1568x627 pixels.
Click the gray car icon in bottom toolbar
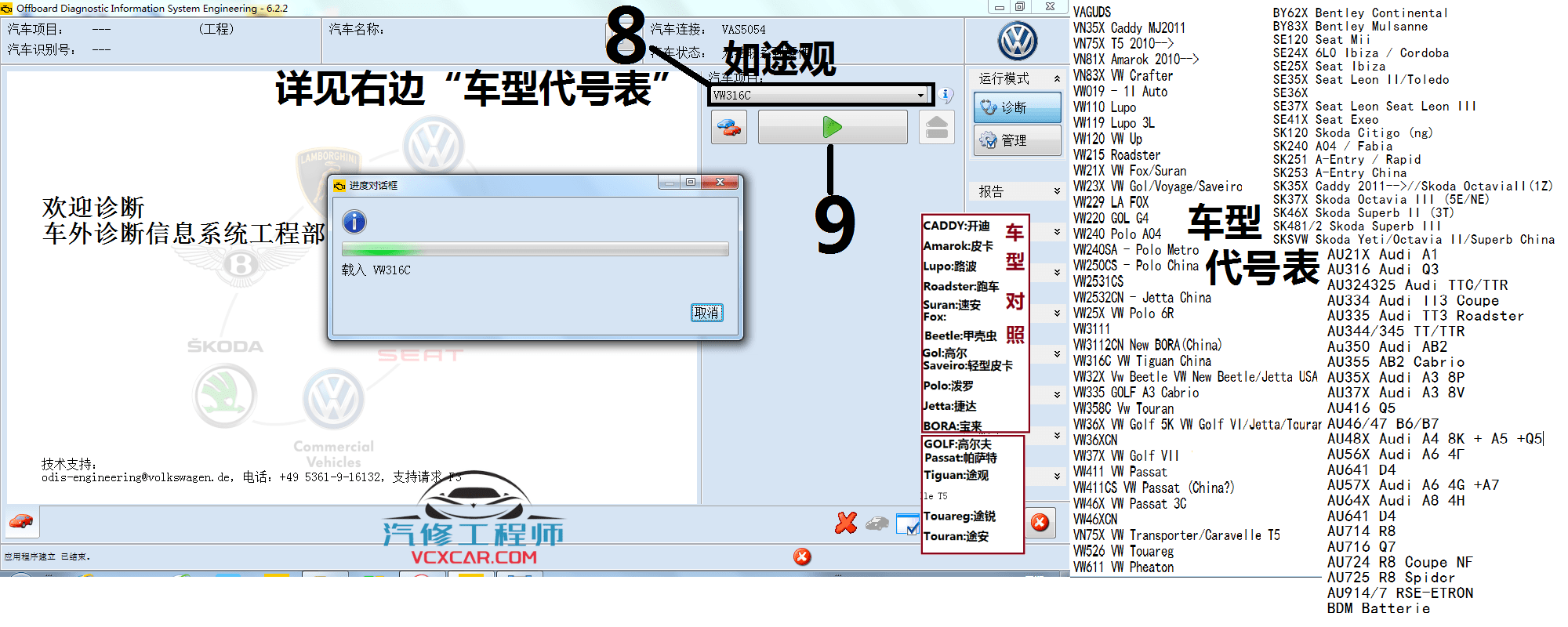pyautogui.click(x=877, y=523)
